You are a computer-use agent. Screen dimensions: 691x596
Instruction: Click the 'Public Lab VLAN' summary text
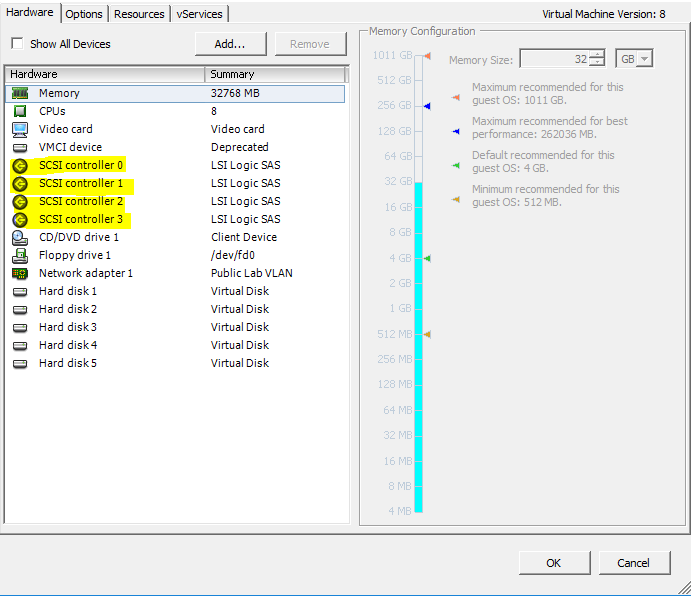coord(252,273)
